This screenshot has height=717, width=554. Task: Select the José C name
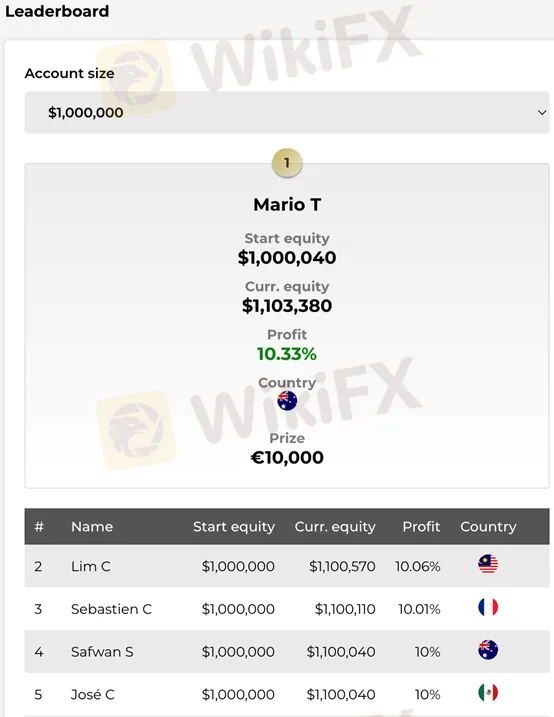[x=93, y=695]
